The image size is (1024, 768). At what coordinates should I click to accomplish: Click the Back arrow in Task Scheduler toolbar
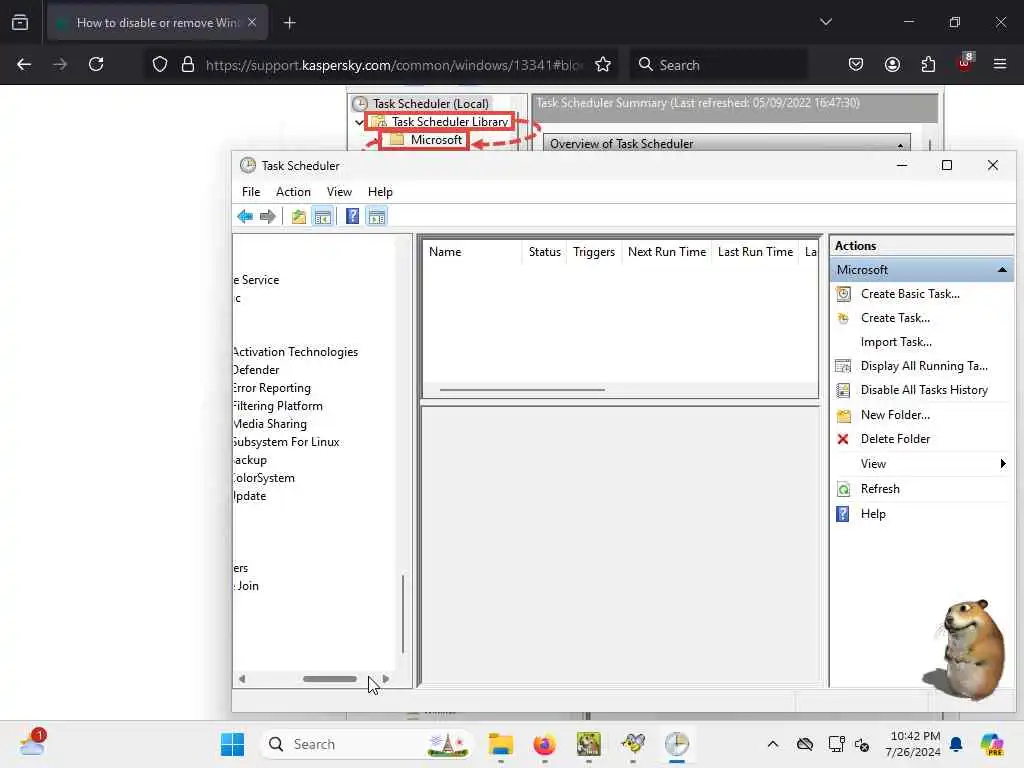click(245, 216)
